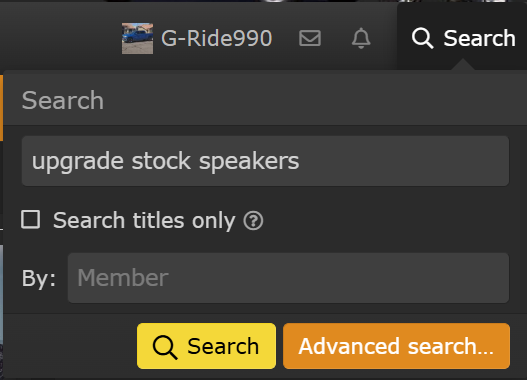Open the inbox envelope icon
527x380 pixels.
click(x=310, y=38)
